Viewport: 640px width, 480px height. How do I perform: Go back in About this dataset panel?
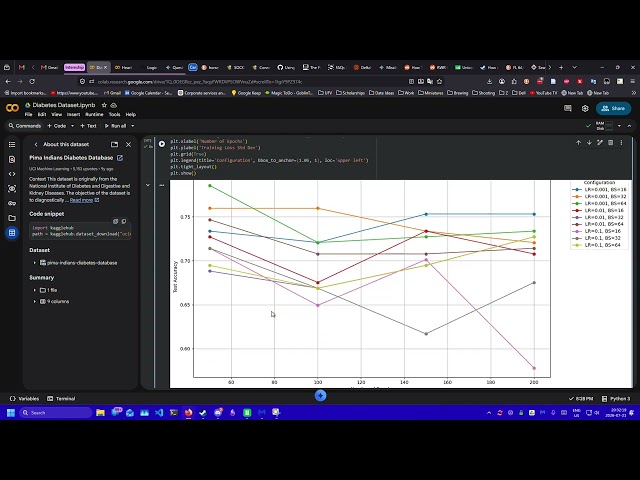36,144
